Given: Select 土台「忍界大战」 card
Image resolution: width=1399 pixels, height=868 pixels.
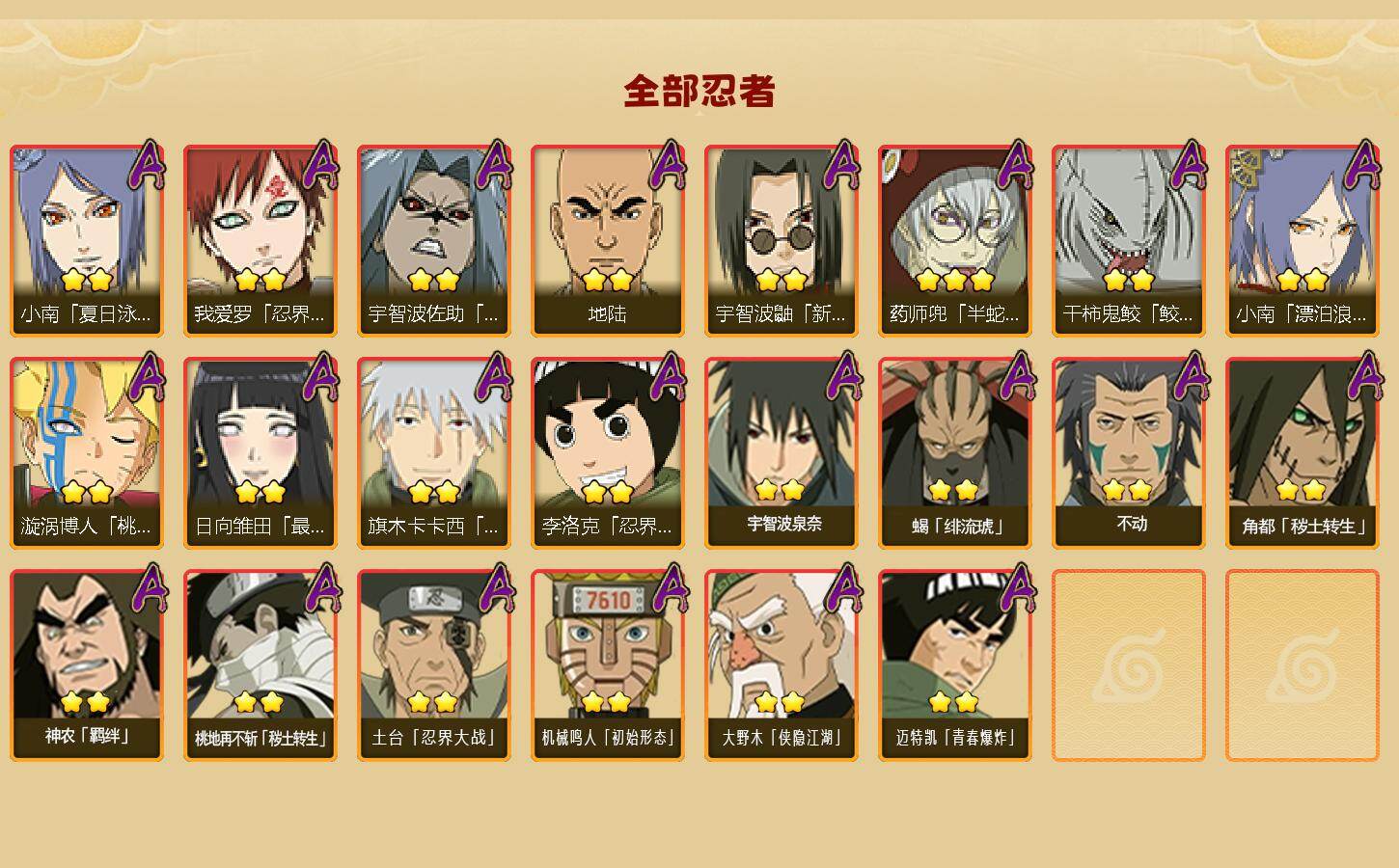Looking at the screenshot, I should (x=434, y=665).
